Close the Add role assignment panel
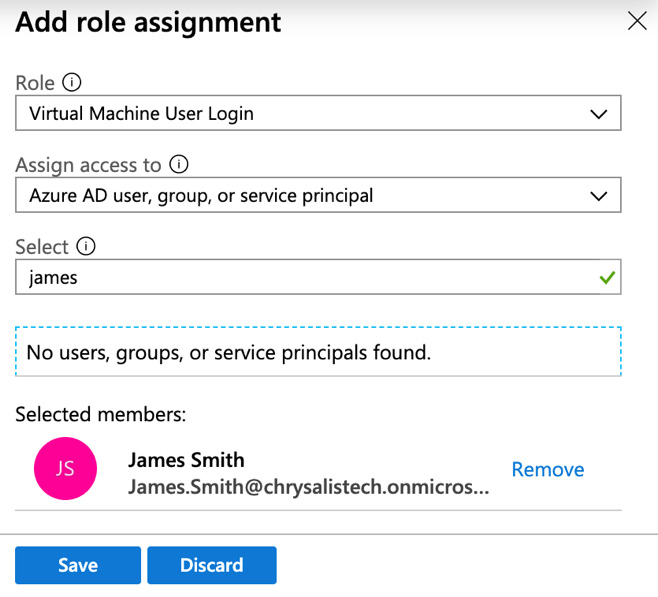Image resolution: width=658 pixels, height=597 pixels. [x=636, y=21]
